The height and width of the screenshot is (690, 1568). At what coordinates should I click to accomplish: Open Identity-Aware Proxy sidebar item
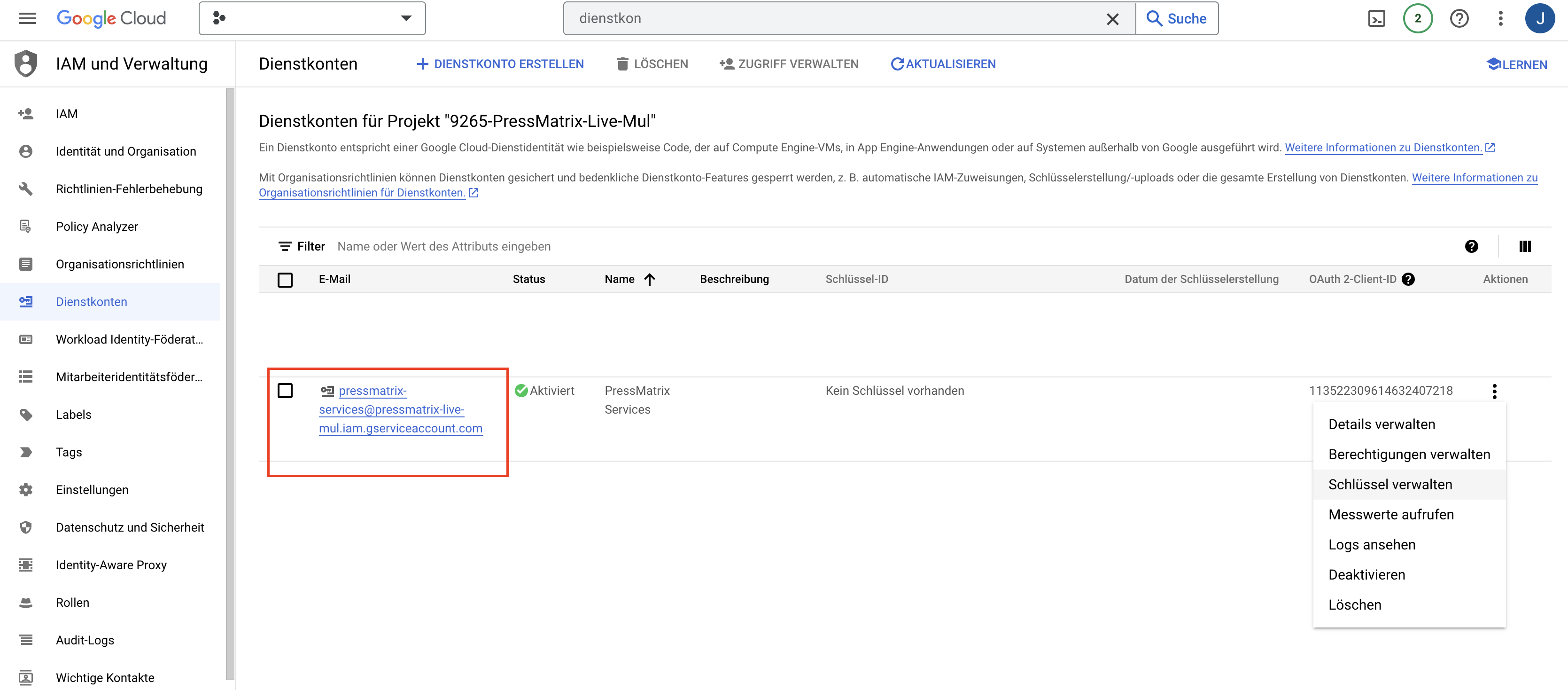pos(110,565)
